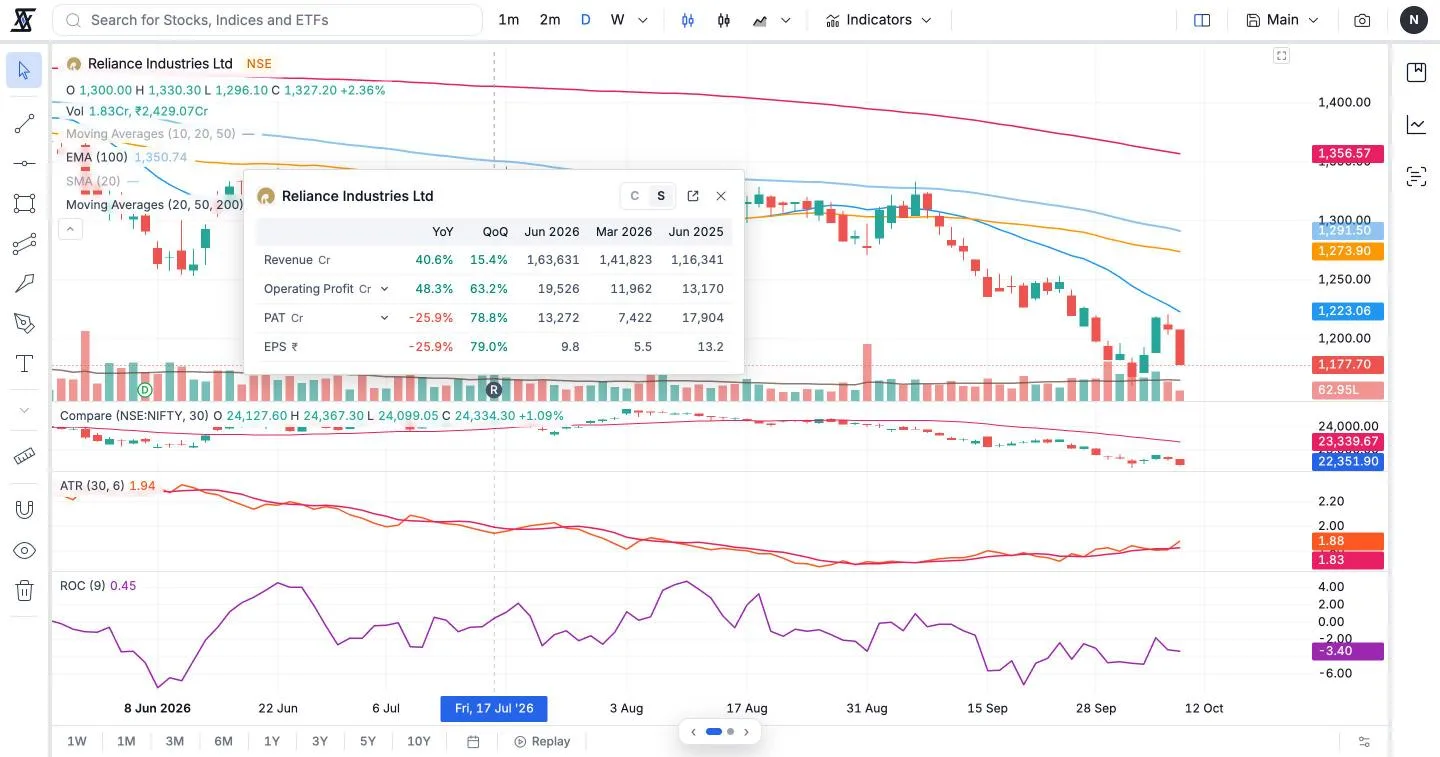
Task: Delete drawings with the trash icon
Action: pyautogui.click(x=24, y=590)
